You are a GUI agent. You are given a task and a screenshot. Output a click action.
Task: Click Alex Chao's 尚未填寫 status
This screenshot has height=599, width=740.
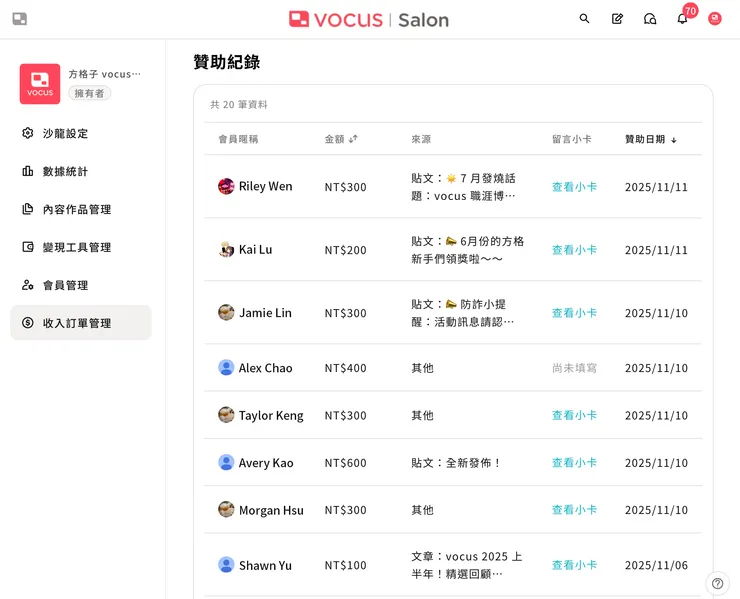pyautogui.click(x=574, y=368)
